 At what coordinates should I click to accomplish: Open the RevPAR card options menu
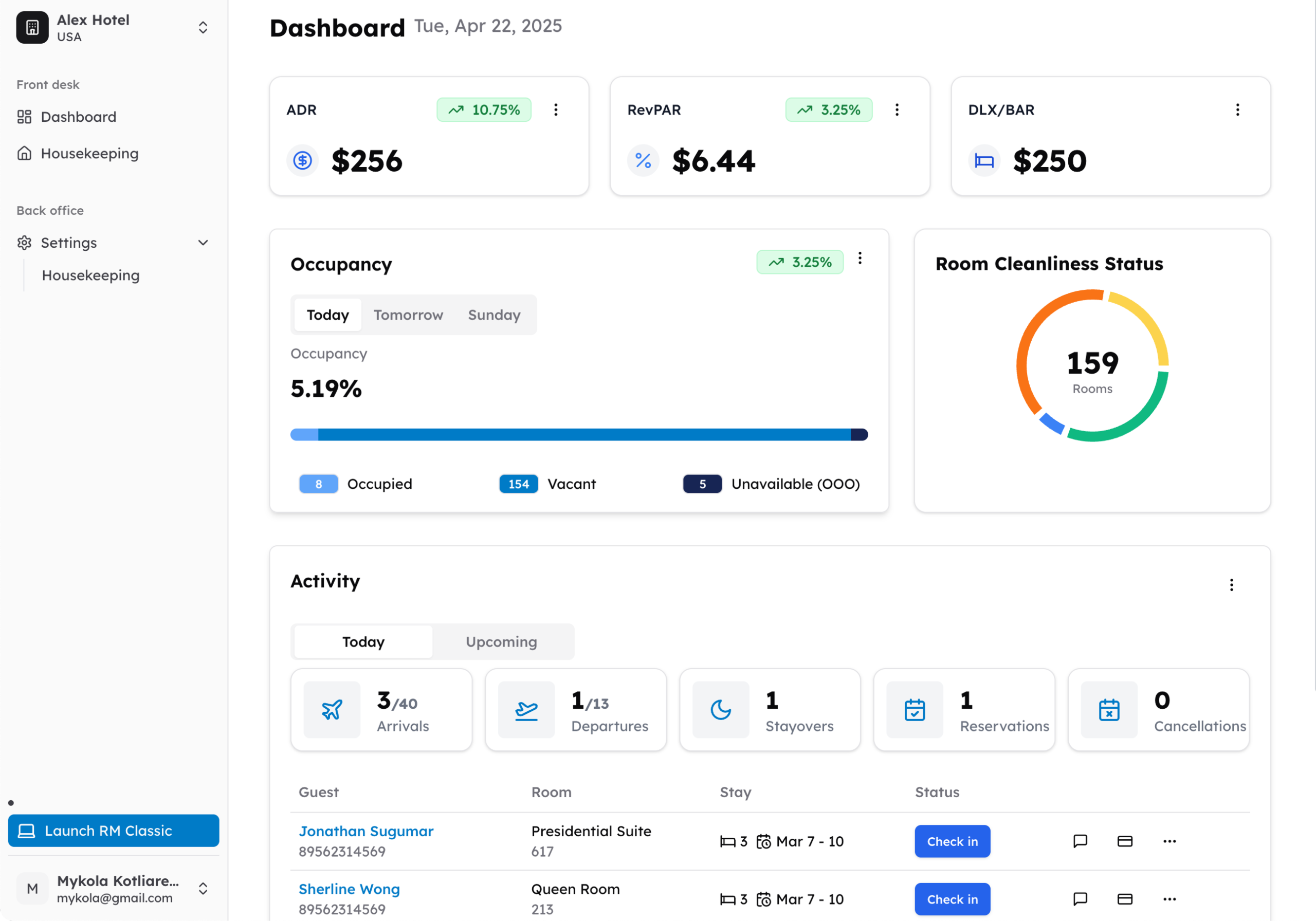897,109
